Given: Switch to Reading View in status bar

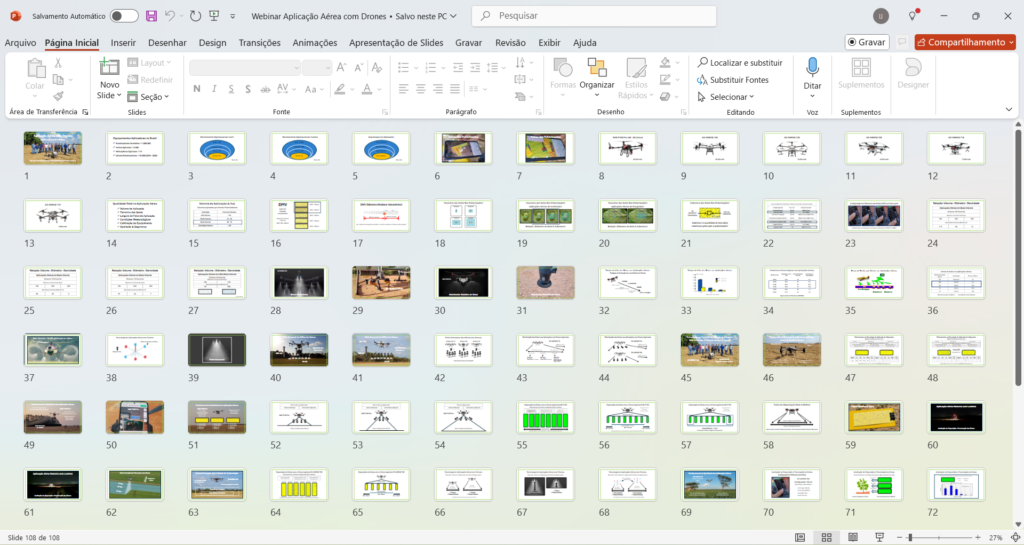Looking at the screenshot, I should coord(851,537).
